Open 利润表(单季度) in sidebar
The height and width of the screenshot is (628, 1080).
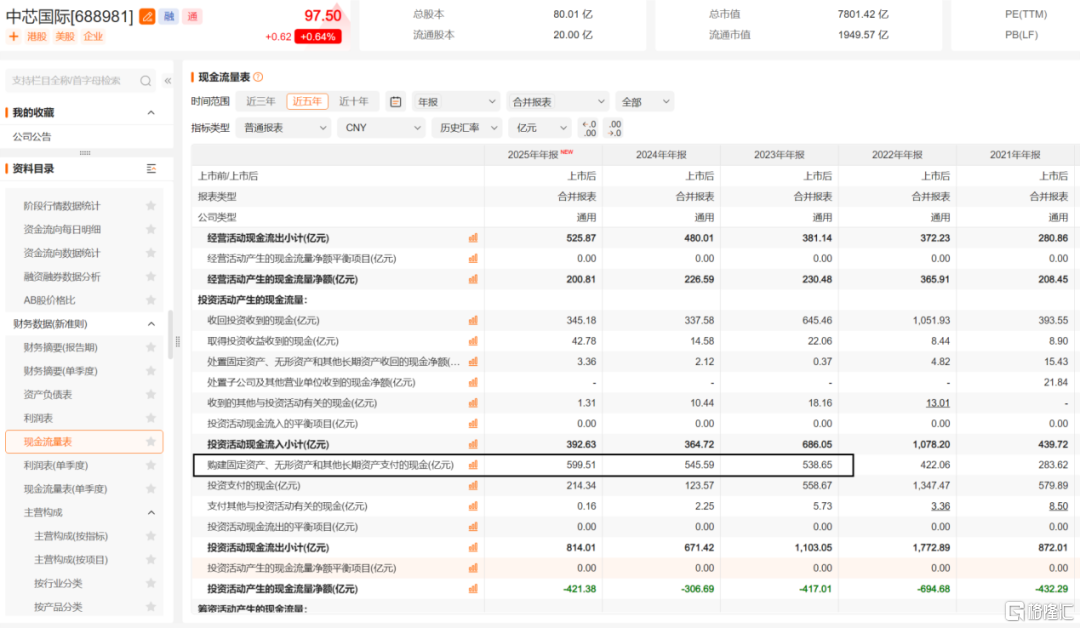pos(56,465)
